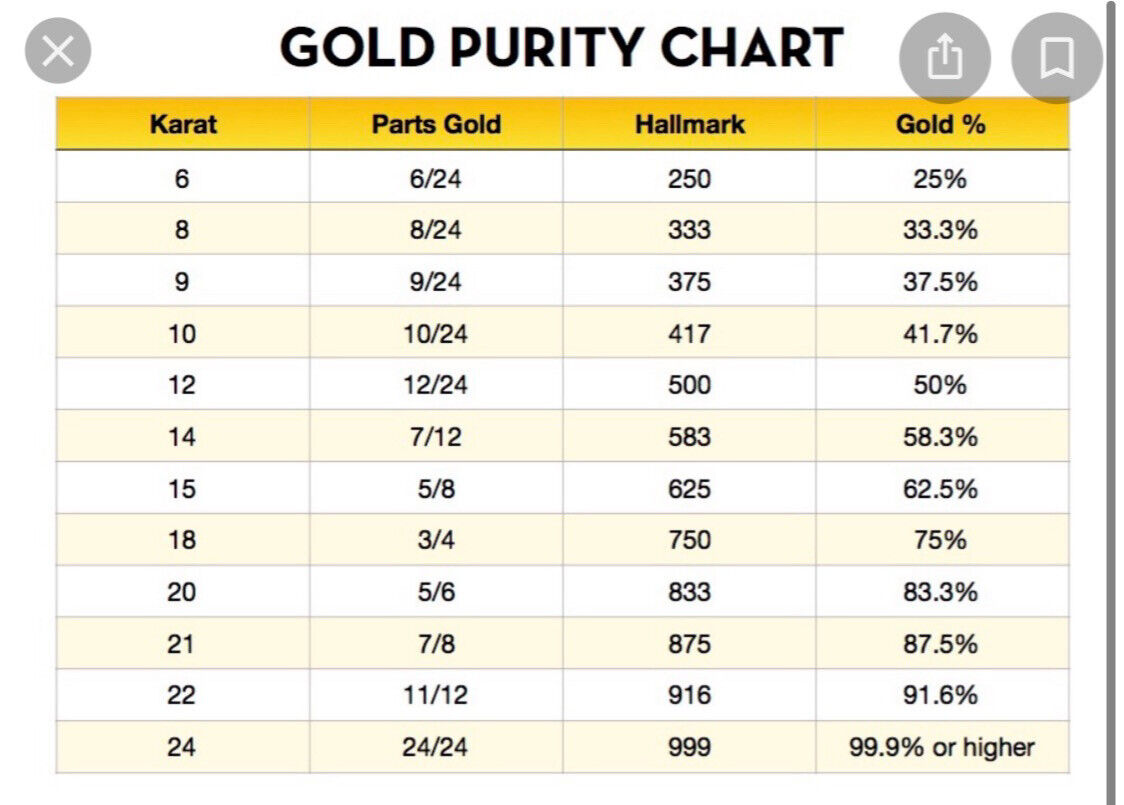
Task: Click the vertical scrollbar on the right edge
Action: coord(1110,400)
